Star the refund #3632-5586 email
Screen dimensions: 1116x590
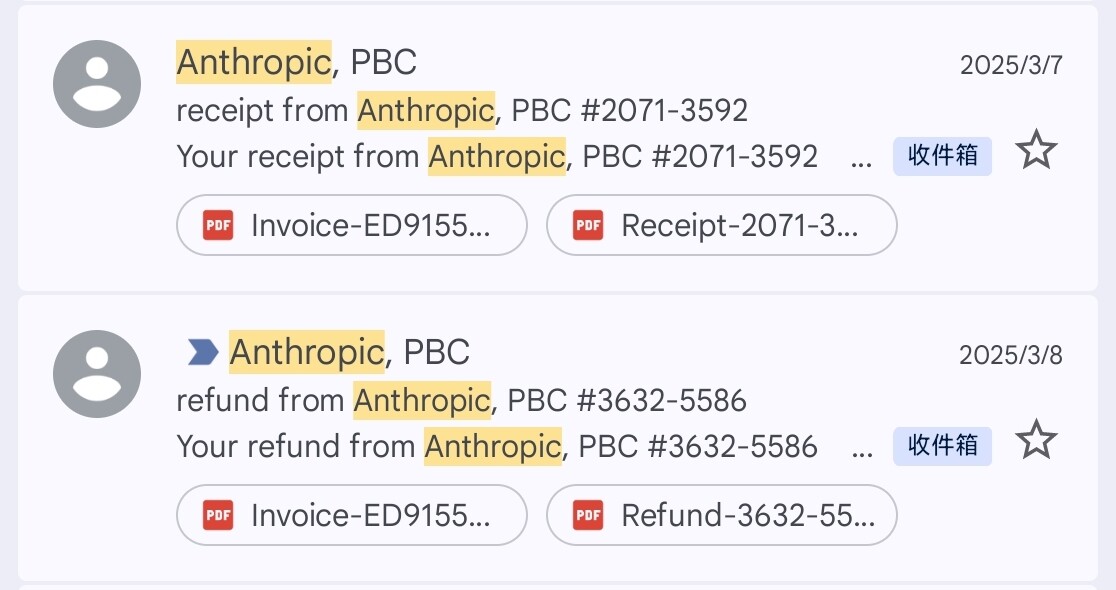(1036, 440)
